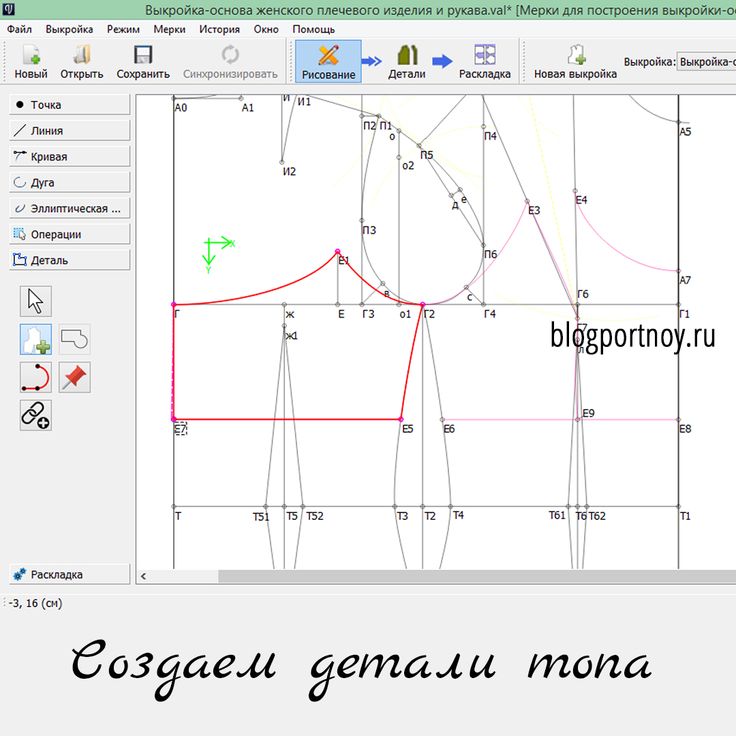Viewport: 736px width, 736px height.
Task: Open the Выкройка pattern piece combo box
Action: [x=706, y=61]
